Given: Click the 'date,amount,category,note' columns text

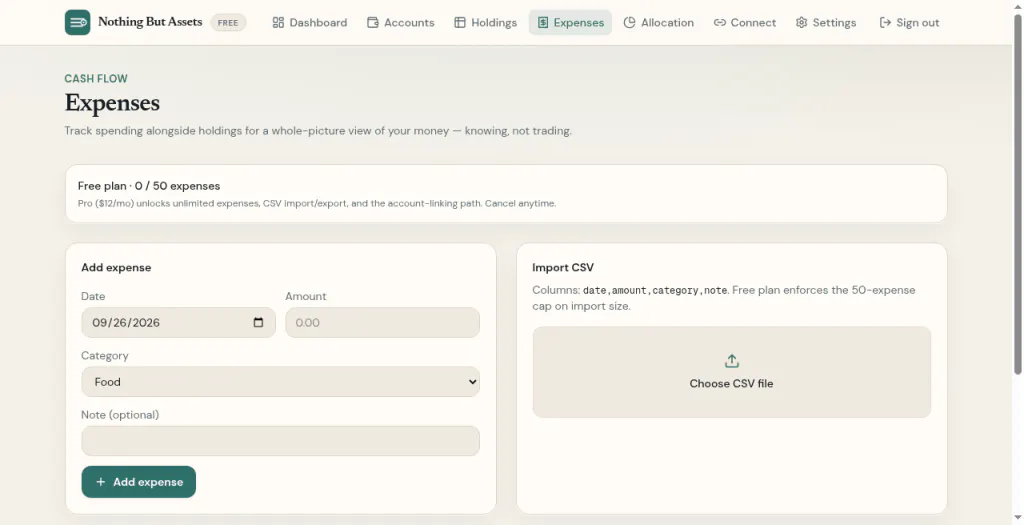Looking at the screenshot, I should click(x=655, y=291).
